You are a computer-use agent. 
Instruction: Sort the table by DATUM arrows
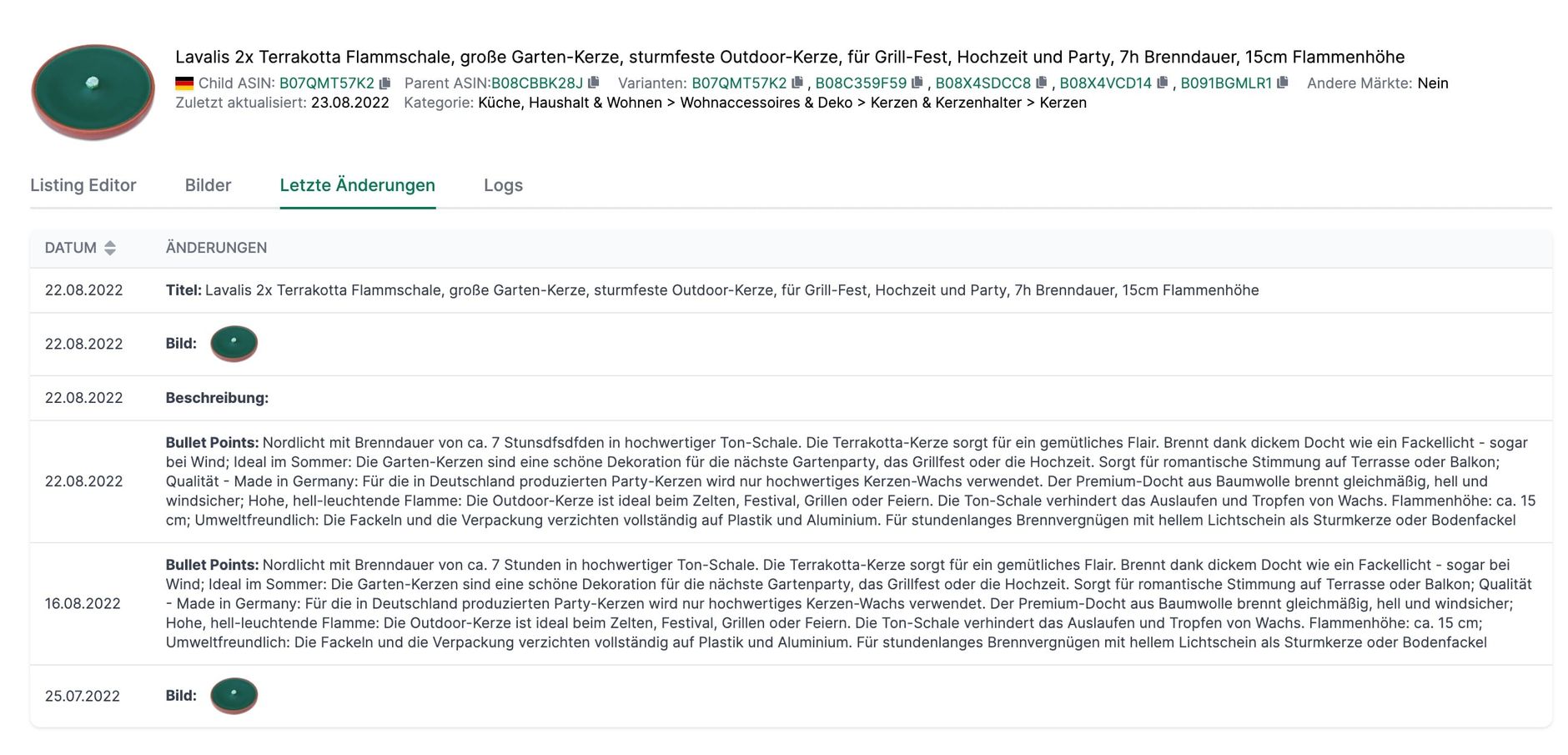coord(110,248)
